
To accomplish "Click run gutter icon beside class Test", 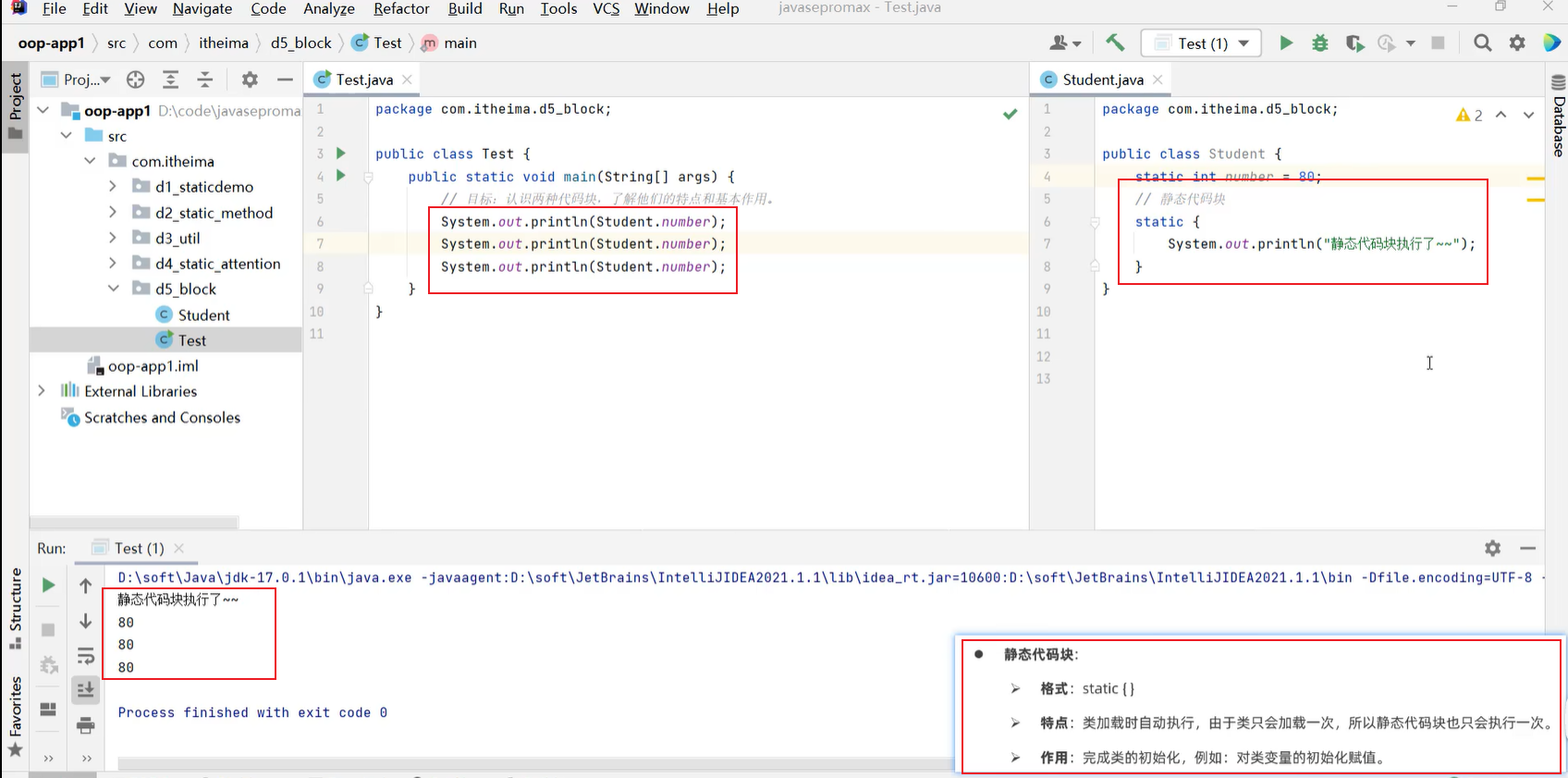I will pos(340,154).
